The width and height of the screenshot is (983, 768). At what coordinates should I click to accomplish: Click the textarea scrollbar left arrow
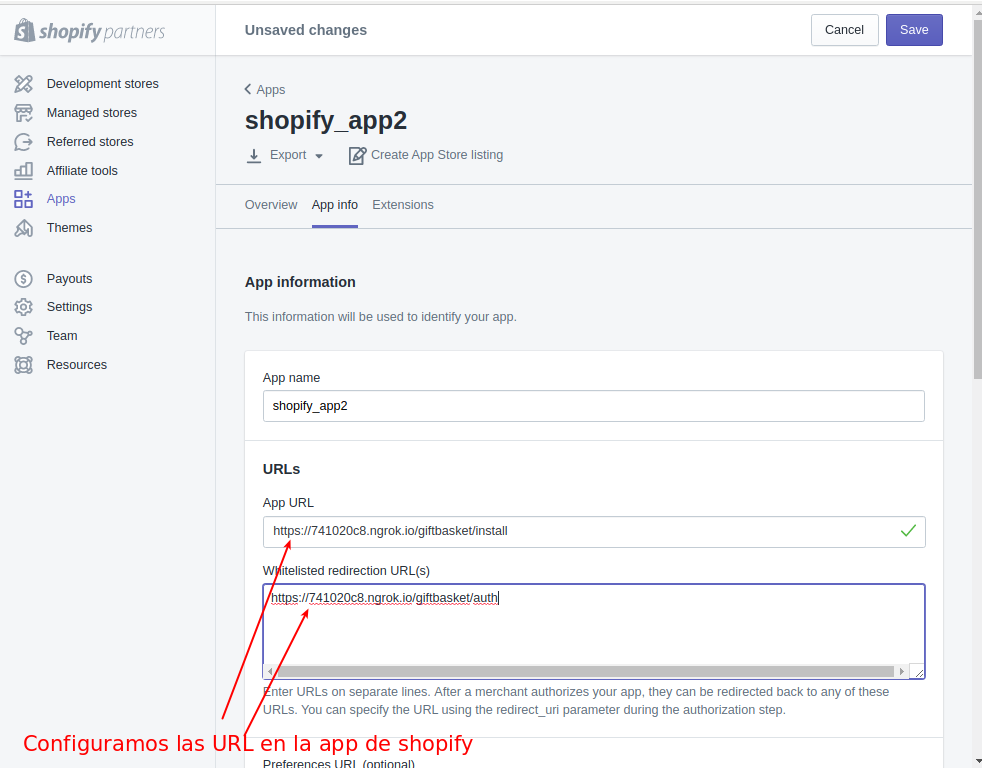pos(270,671)
